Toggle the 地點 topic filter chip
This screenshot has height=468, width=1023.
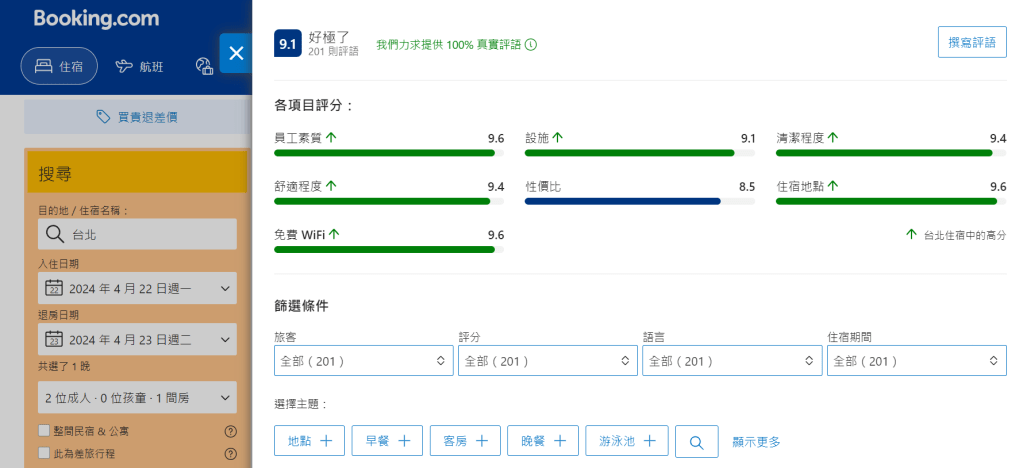[x=309, y=441]
